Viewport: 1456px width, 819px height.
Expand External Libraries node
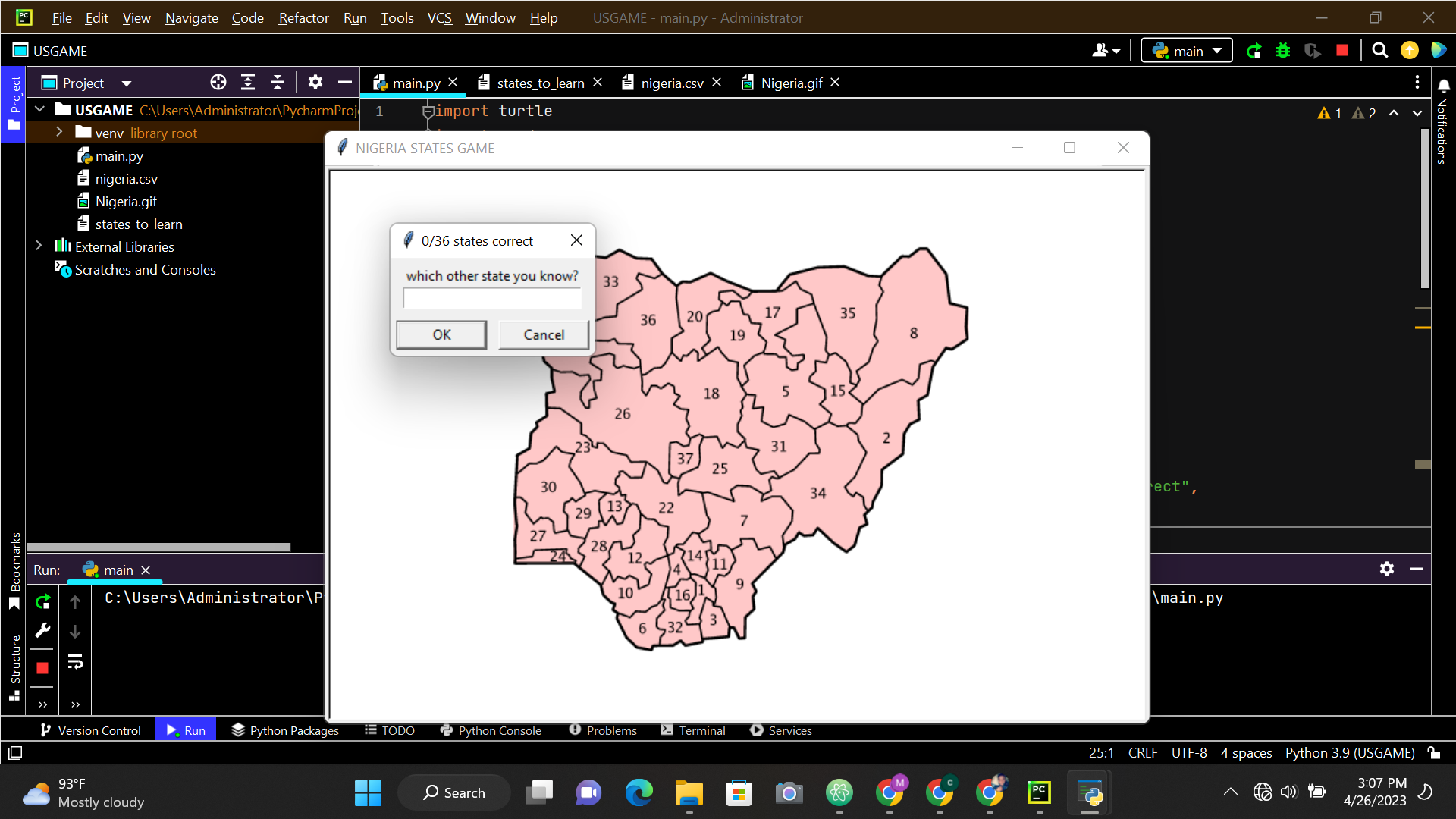(39, 246)
